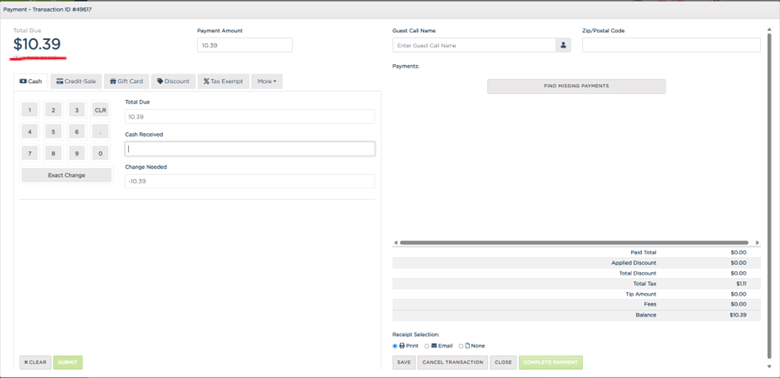780x378 pixels.
Task: Switch to the Credit-Sale tab
Action: coord(76,81)
